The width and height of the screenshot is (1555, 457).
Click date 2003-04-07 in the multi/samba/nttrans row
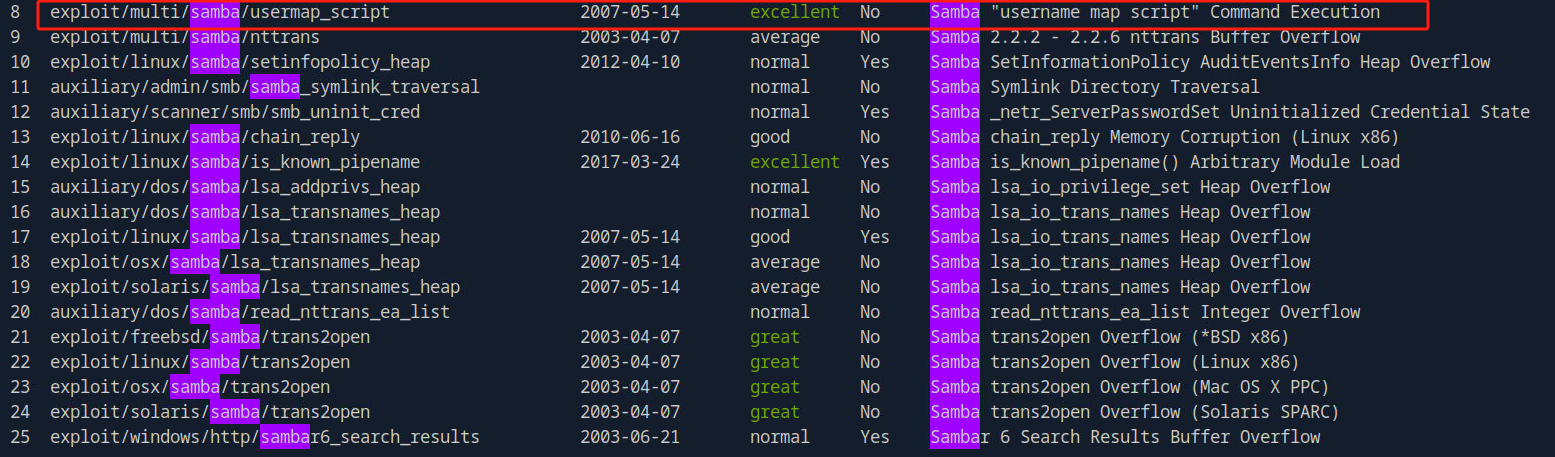coord(630,38)
